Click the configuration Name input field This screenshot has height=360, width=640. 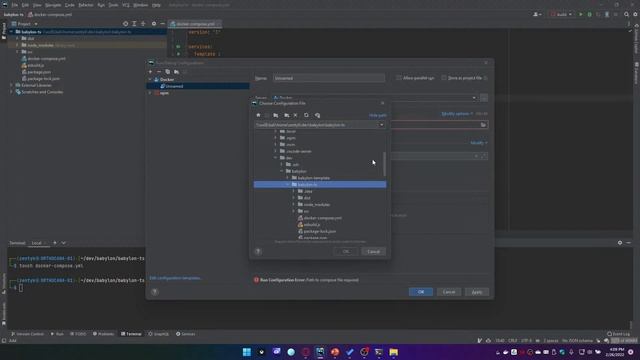click(x=329, y=78)
